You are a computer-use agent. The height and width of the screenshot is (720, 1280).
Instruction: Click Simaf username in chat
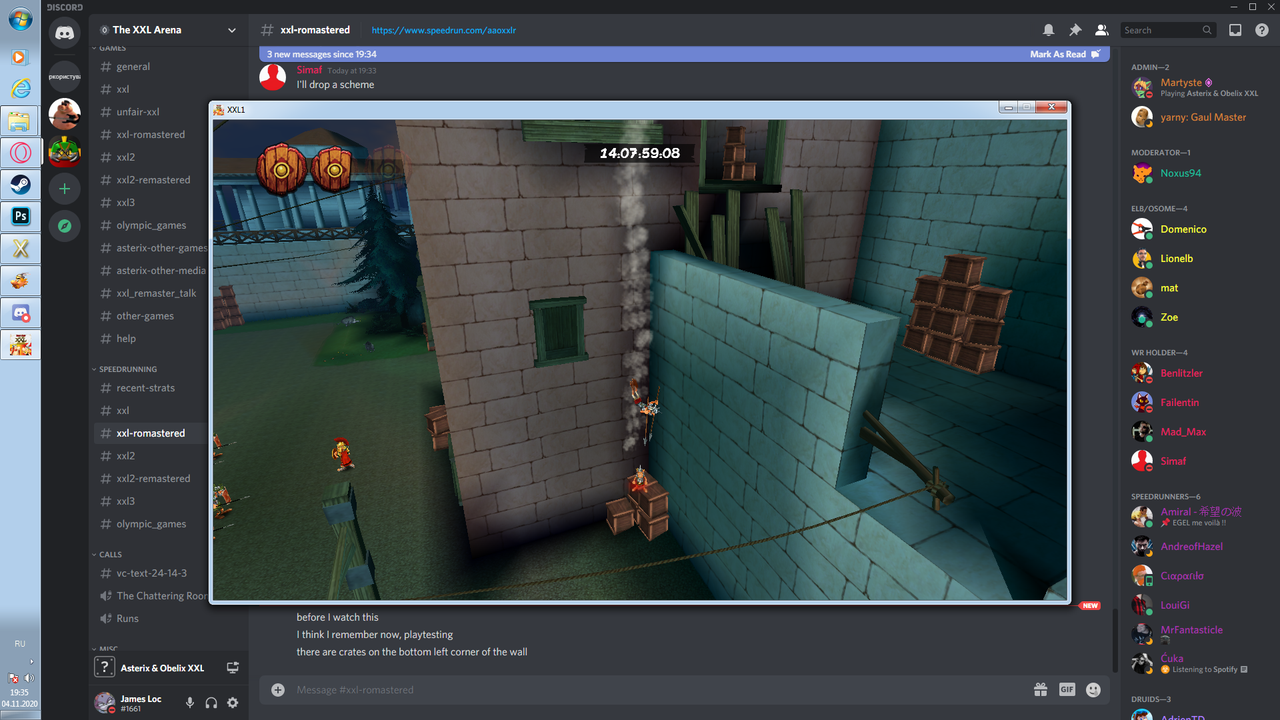tap(309, 70)
